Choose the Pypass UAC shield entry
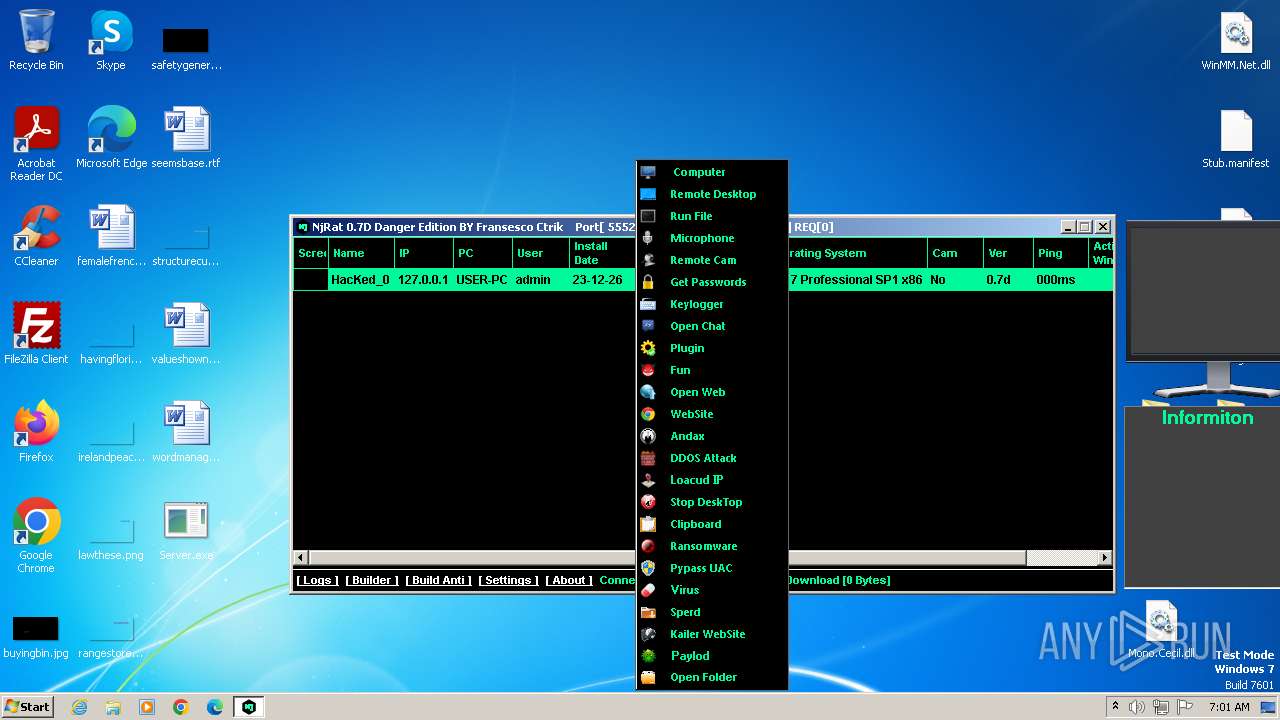 [712, 568]
